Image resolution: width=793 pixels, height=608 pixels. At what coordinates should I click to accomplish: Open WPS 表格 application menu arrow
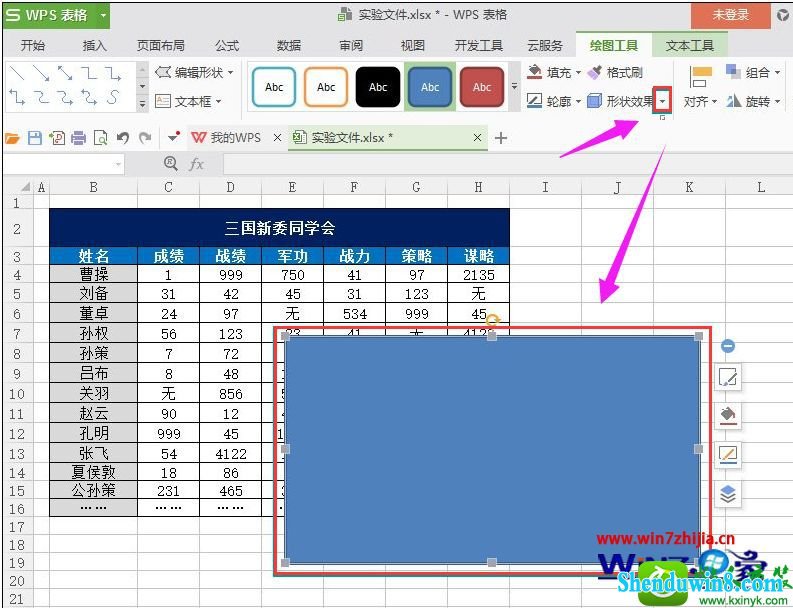(103, 15)
